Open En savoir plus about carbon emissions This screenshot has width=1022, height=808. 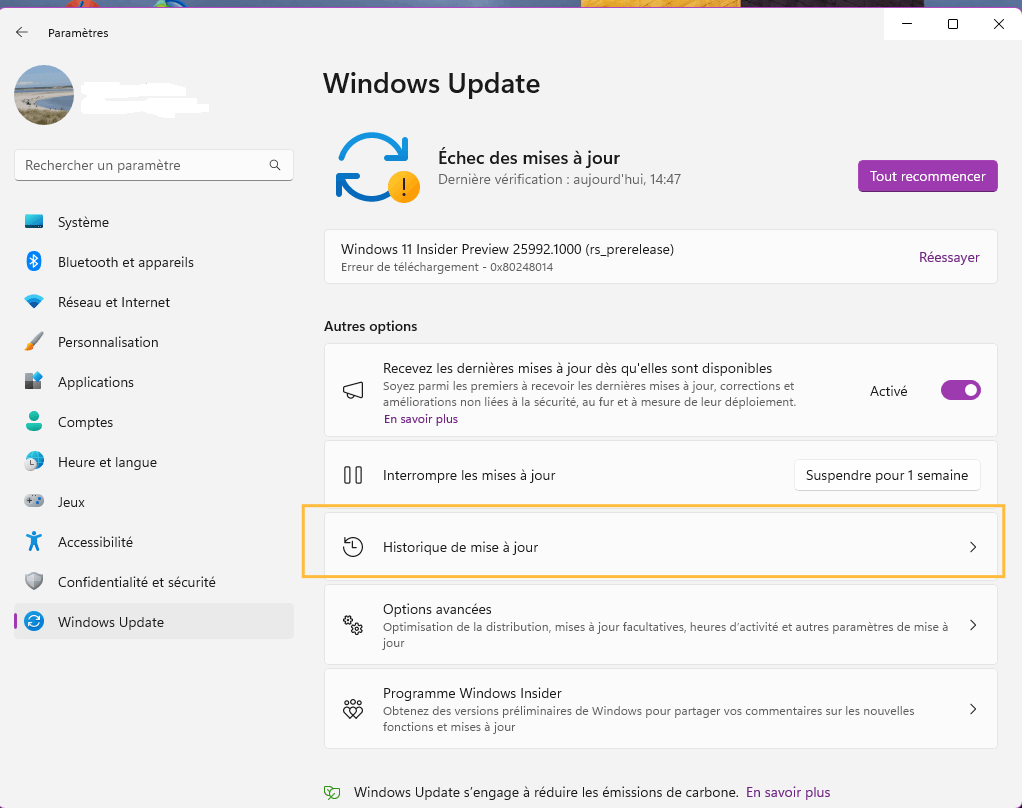coord(788,792)
